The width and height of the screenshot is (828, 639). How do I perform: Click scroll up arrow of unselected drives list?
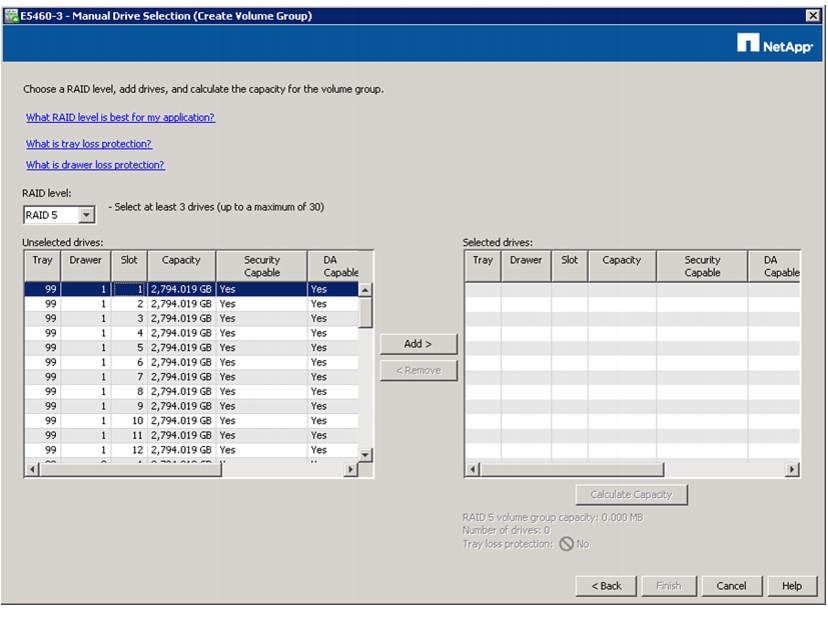(365, 289)
